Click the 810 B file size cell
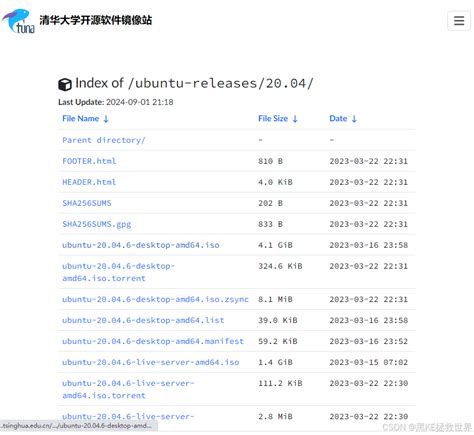474x435 pixels. click(270, 161)
